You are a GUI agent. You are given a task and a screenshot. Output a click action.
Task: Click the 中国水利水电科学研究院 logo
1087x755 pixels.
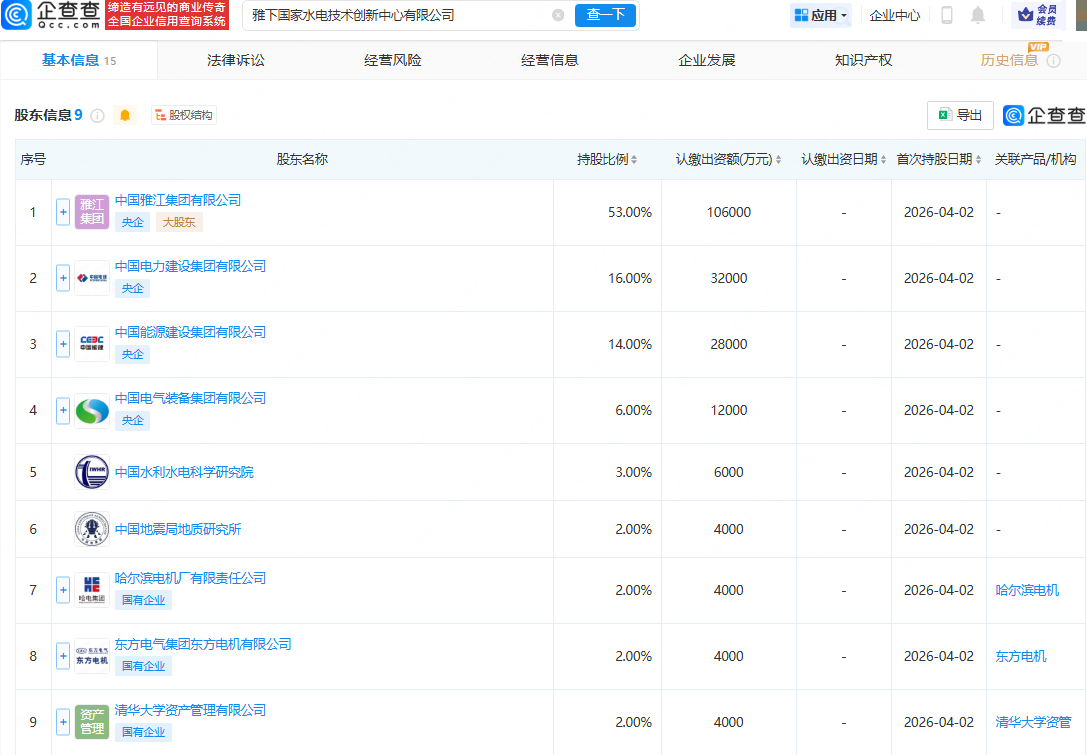pyautogui.click(x=92, y=472)
